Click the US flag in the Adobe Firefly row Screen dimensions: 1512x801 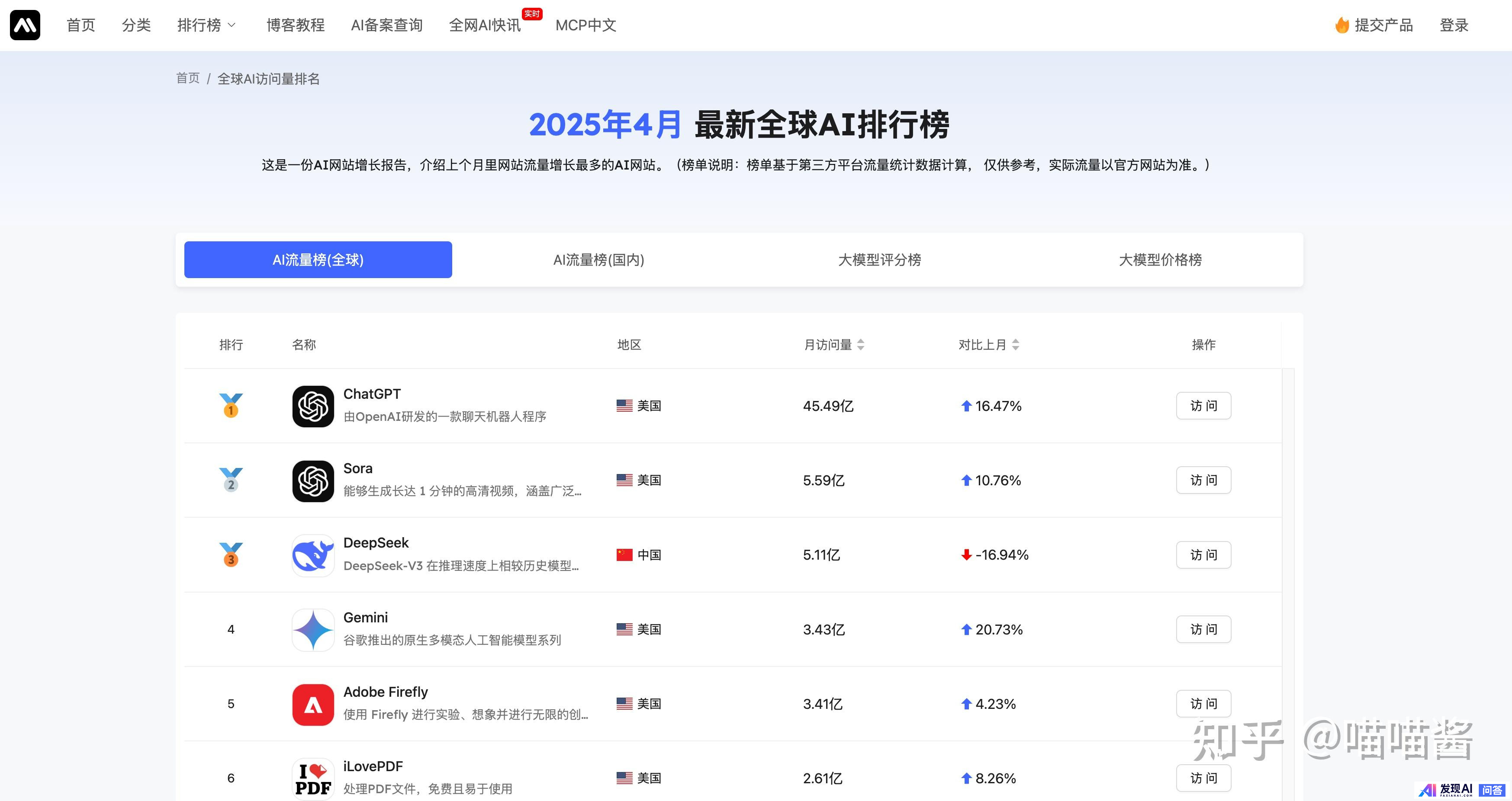pyautogui.click(x=624, y=704)
